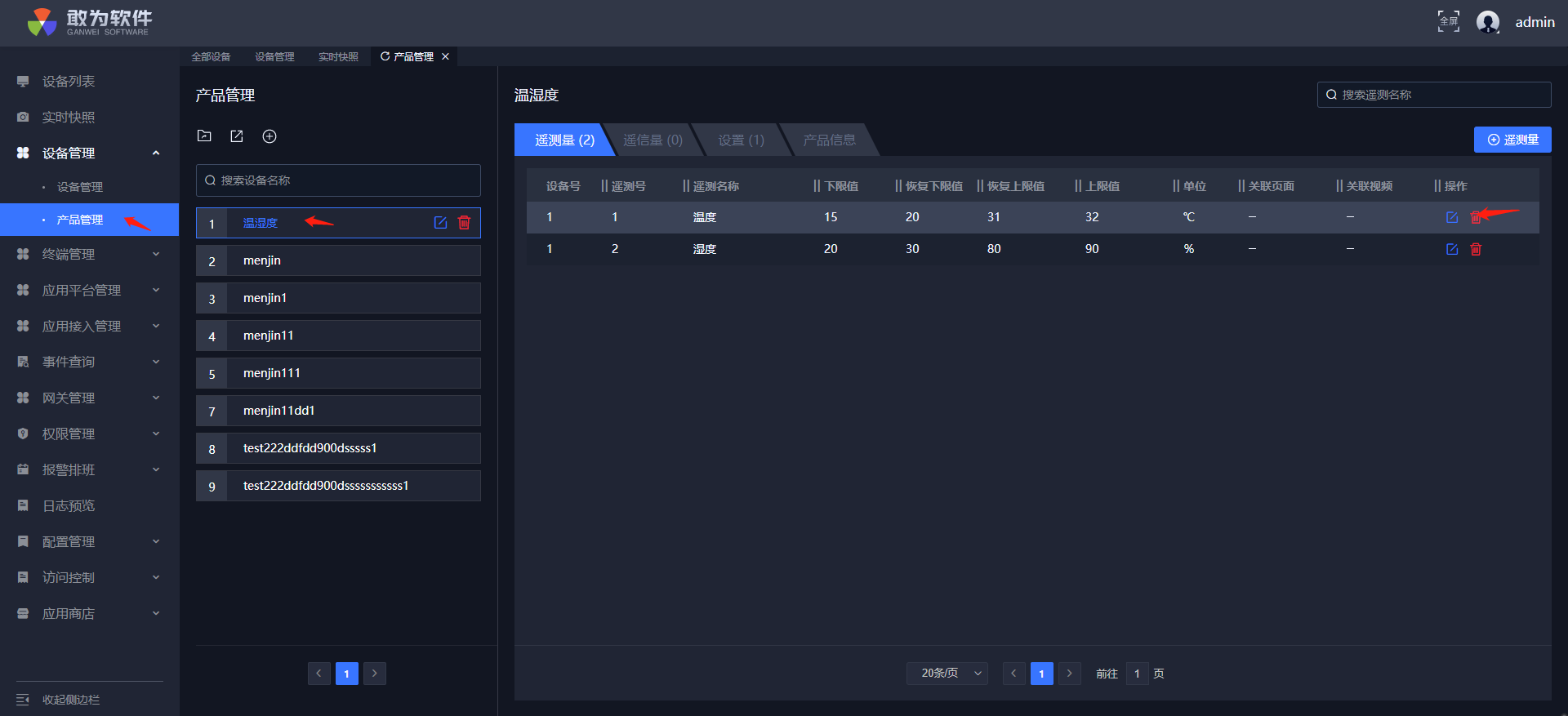This screenshot has width=1568, height=716.
Task: Switch to the 实时快照 top tab
Action: pos(338,56)
